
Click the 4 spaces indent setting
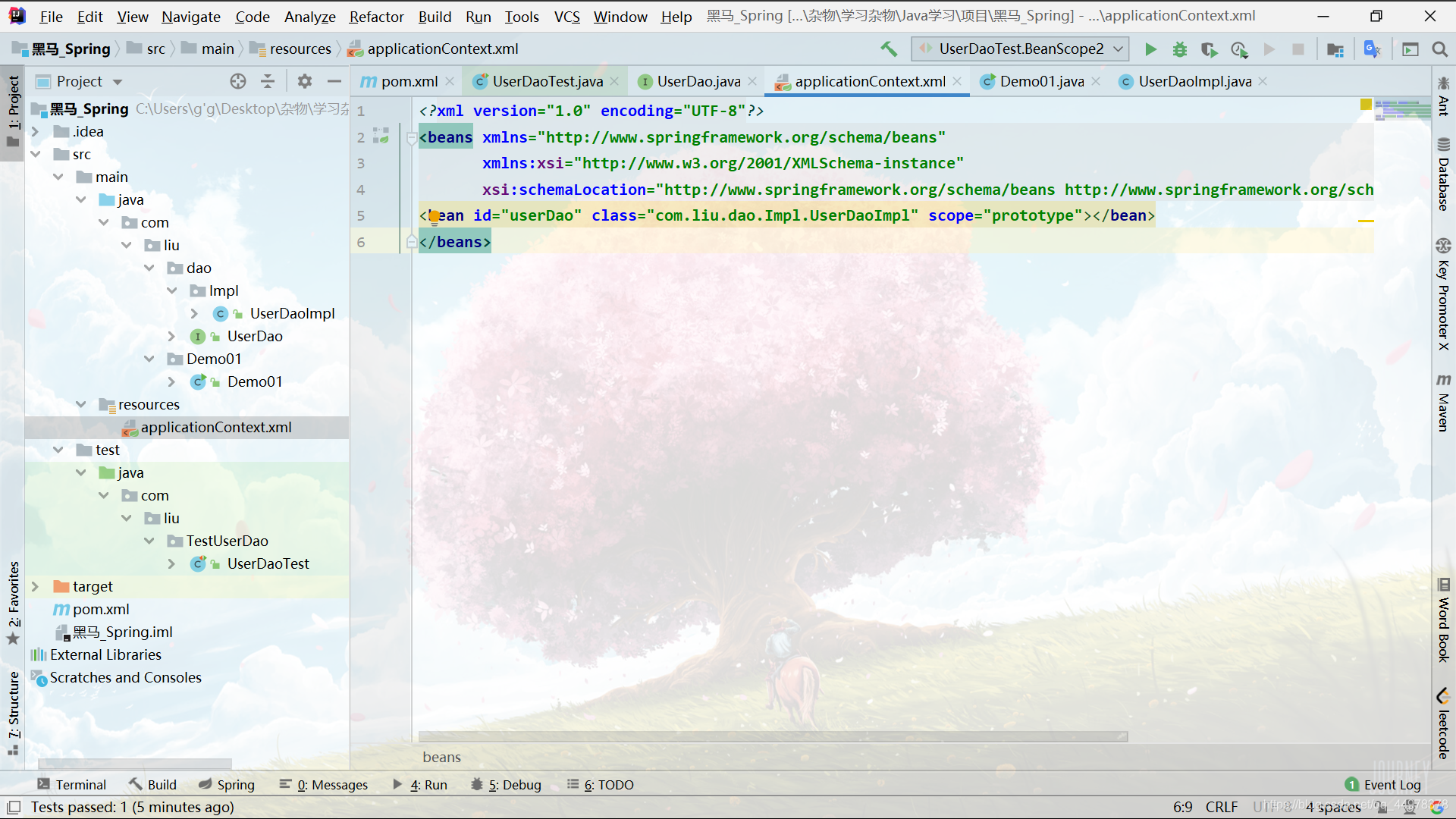[1333, 807]
